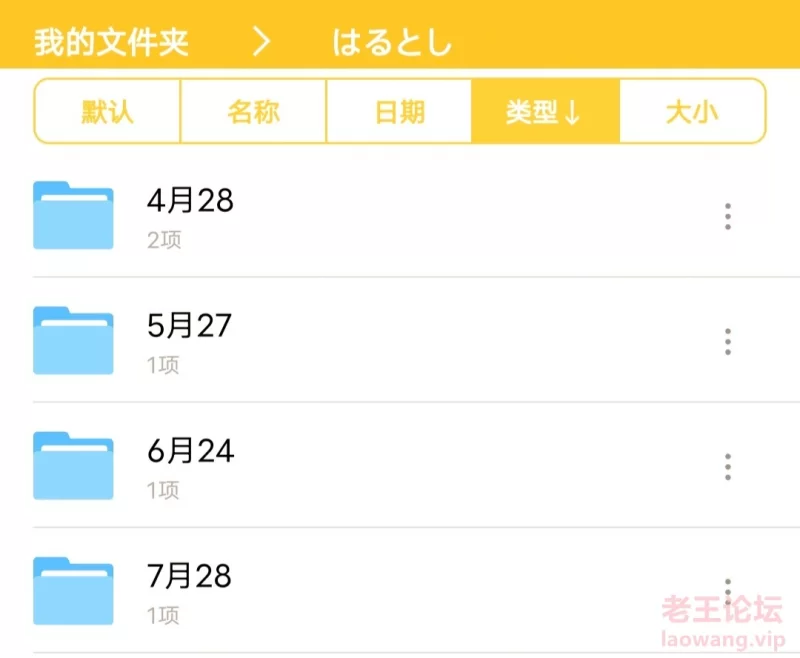The height and width of the screenshot is (658, 800).
Task: Open folder named 5月27
Action: pyautogui.click(x=190, y=326)
